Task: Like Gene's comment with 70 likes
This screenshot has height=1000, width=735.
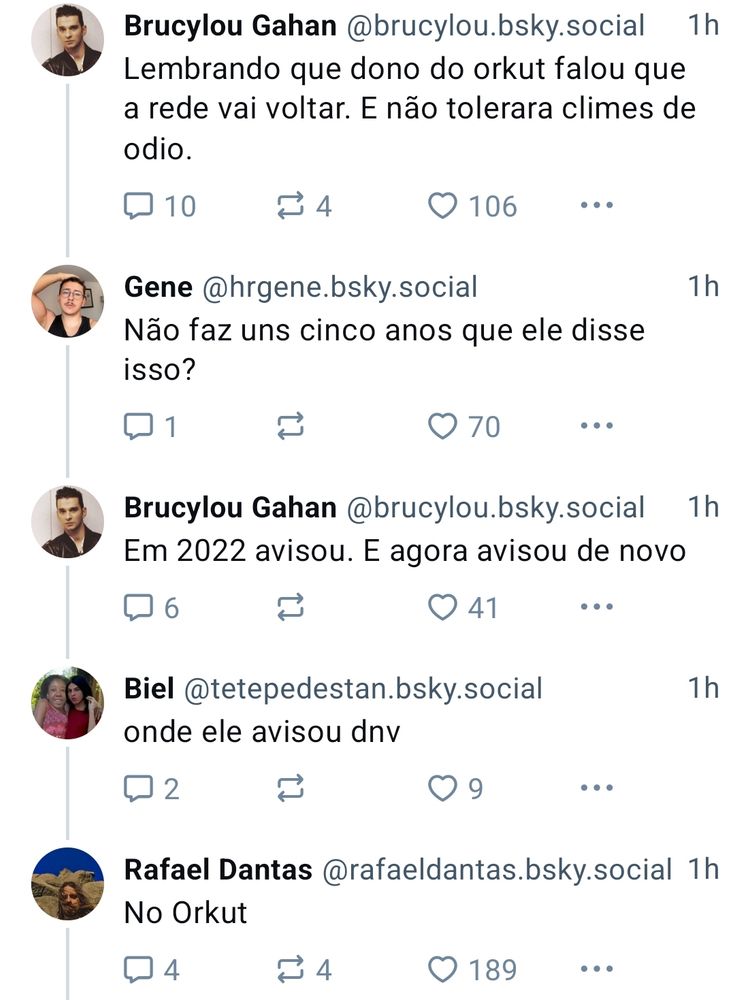Action: coord(442,427)
